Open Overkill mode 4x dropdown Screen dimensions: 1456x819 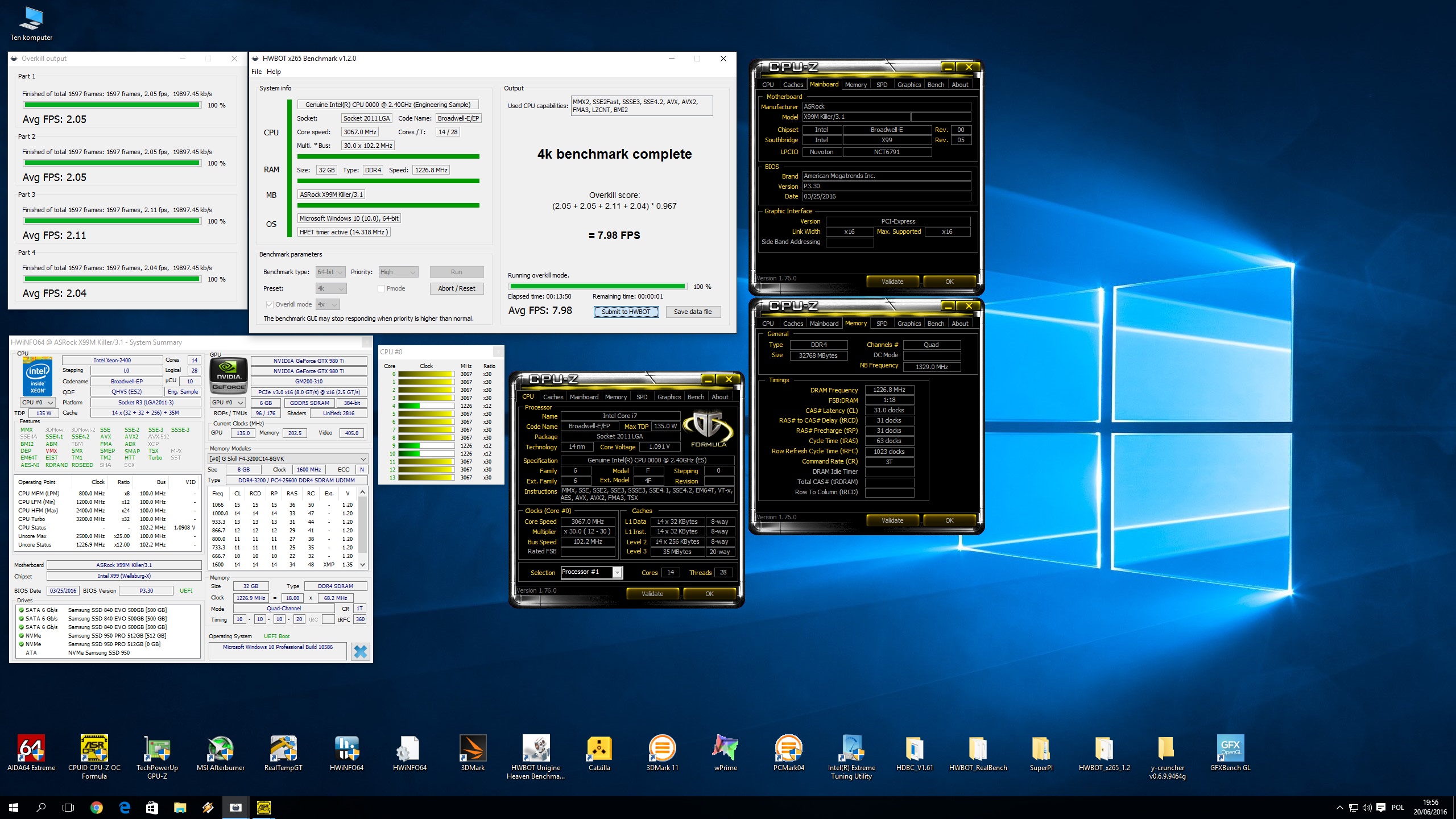pos(328,304)
